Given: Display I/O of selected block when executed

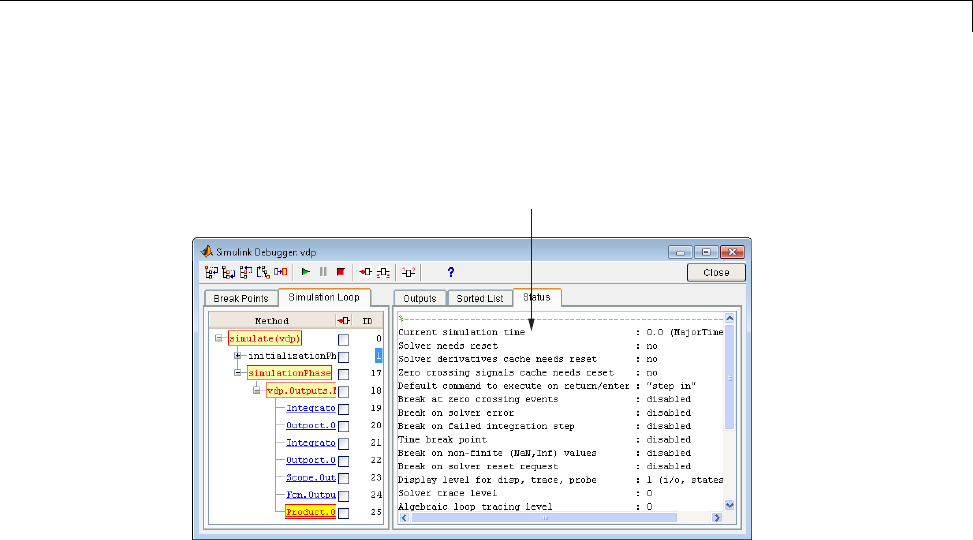Looking at the screenshot, I should point(383,272).
